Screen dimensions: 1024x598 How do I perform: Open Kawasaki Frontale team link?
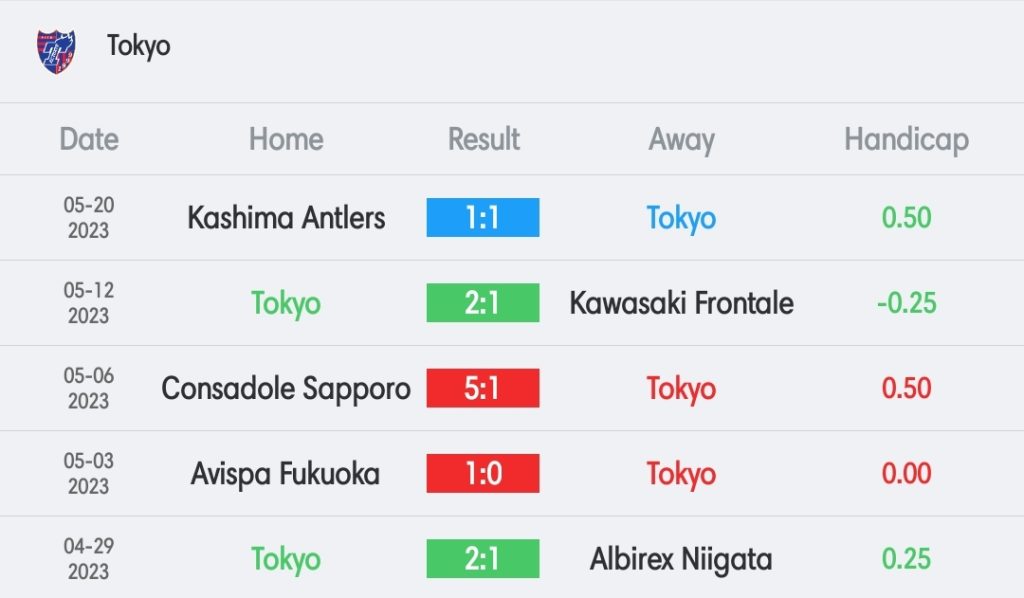click(681, 303)
